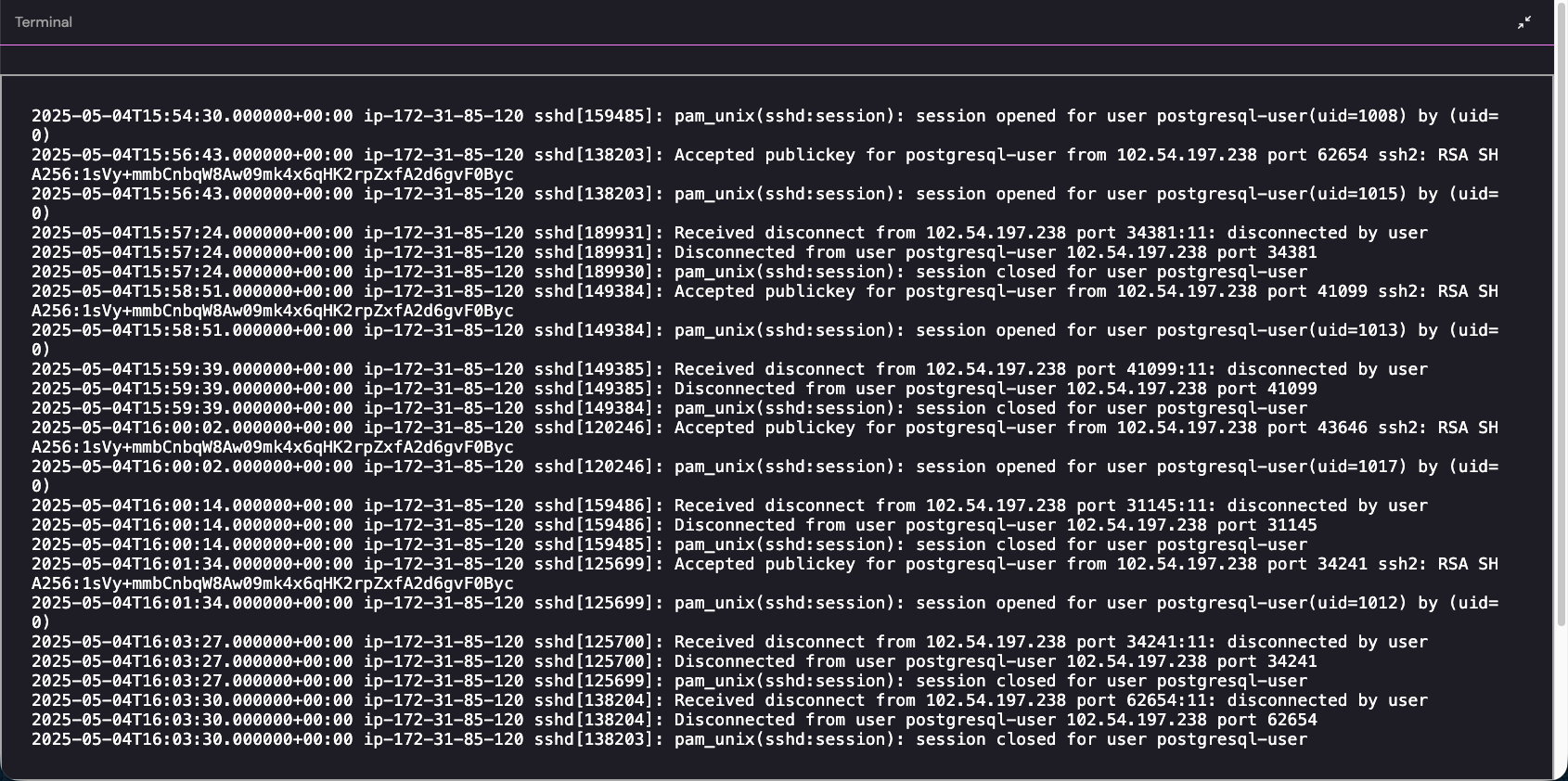Viewport: 1568px width, 781px height.
Task: Select Received disconnect entry for port 31145:11
Action: pyautogui.click(x=729, y=506)
